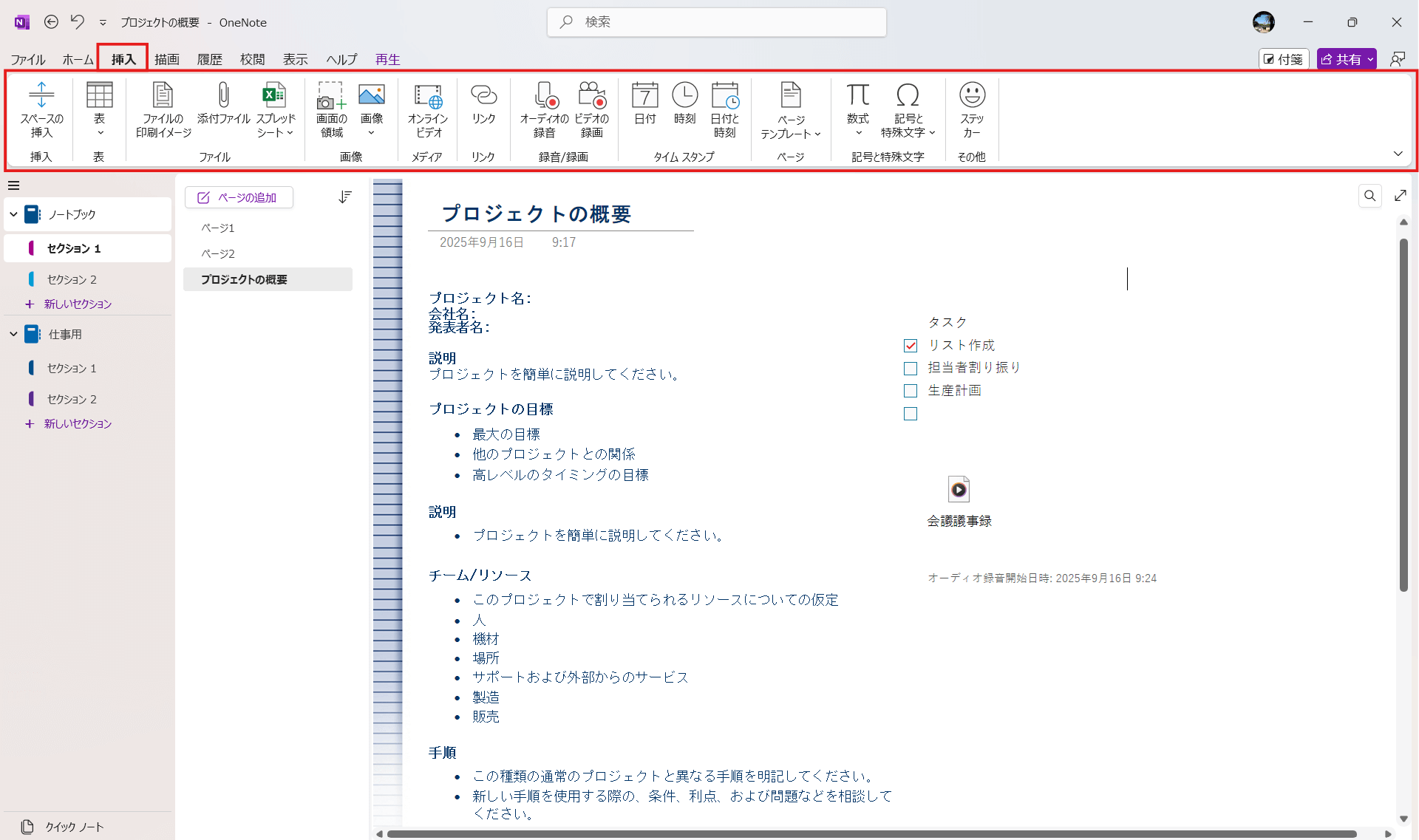Image resolution: width=1419 pixels, height=840 pixels.
Task: Click the Insert Space (スペースの挿入) icon
Action: [x=41, y=96]
